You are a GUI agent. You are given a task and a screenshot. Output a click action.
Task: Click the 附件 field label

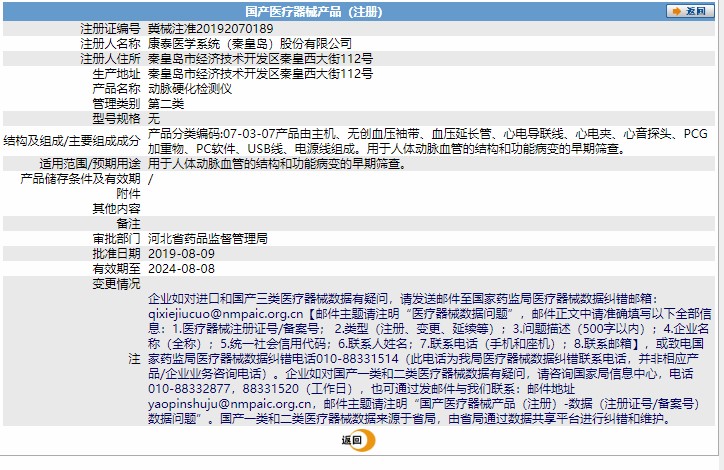point(128,194)
